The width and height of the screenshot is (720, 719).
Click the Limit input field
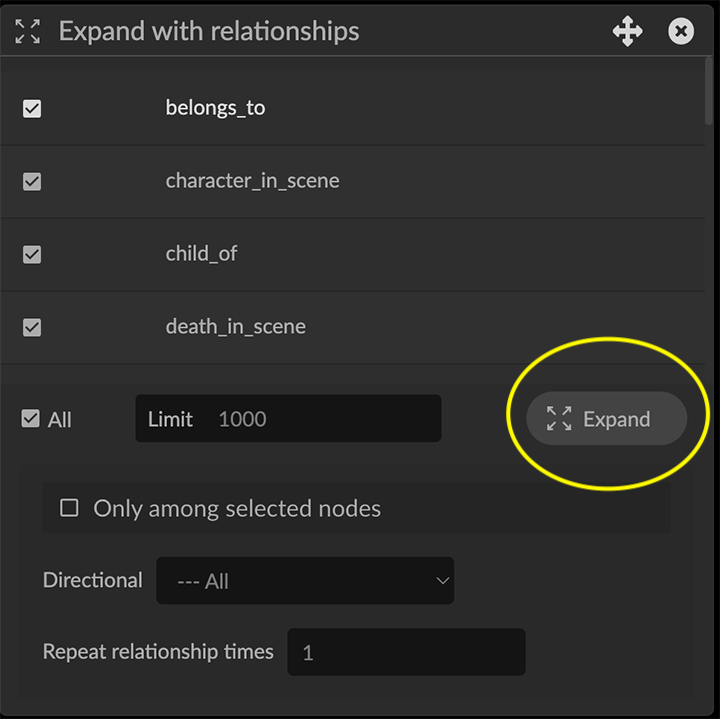[320, 419]
